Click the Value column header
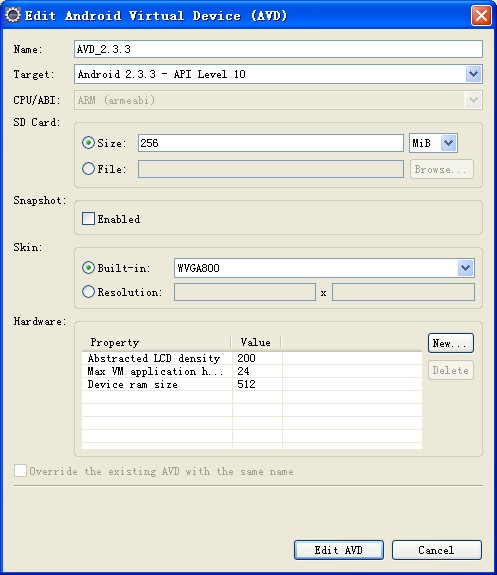The height and width of the screenshot is (575, 497). [256, 342]
